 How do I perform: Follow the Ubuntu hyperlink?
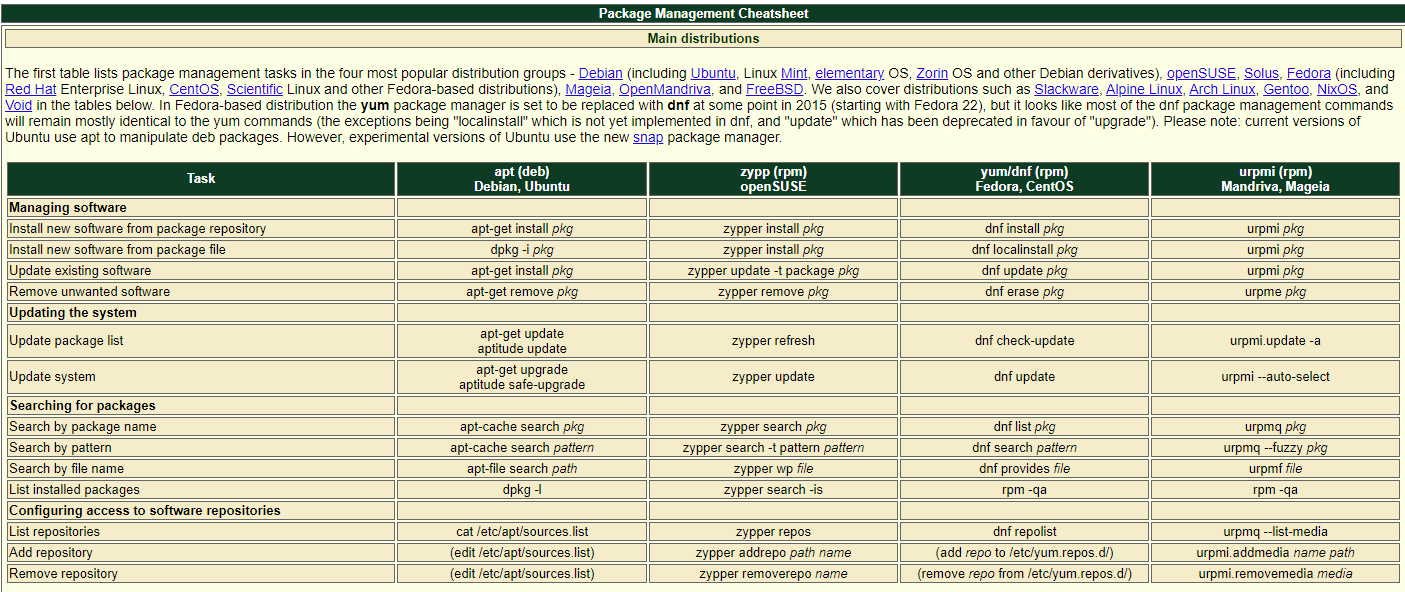click(x=715, y=73)
